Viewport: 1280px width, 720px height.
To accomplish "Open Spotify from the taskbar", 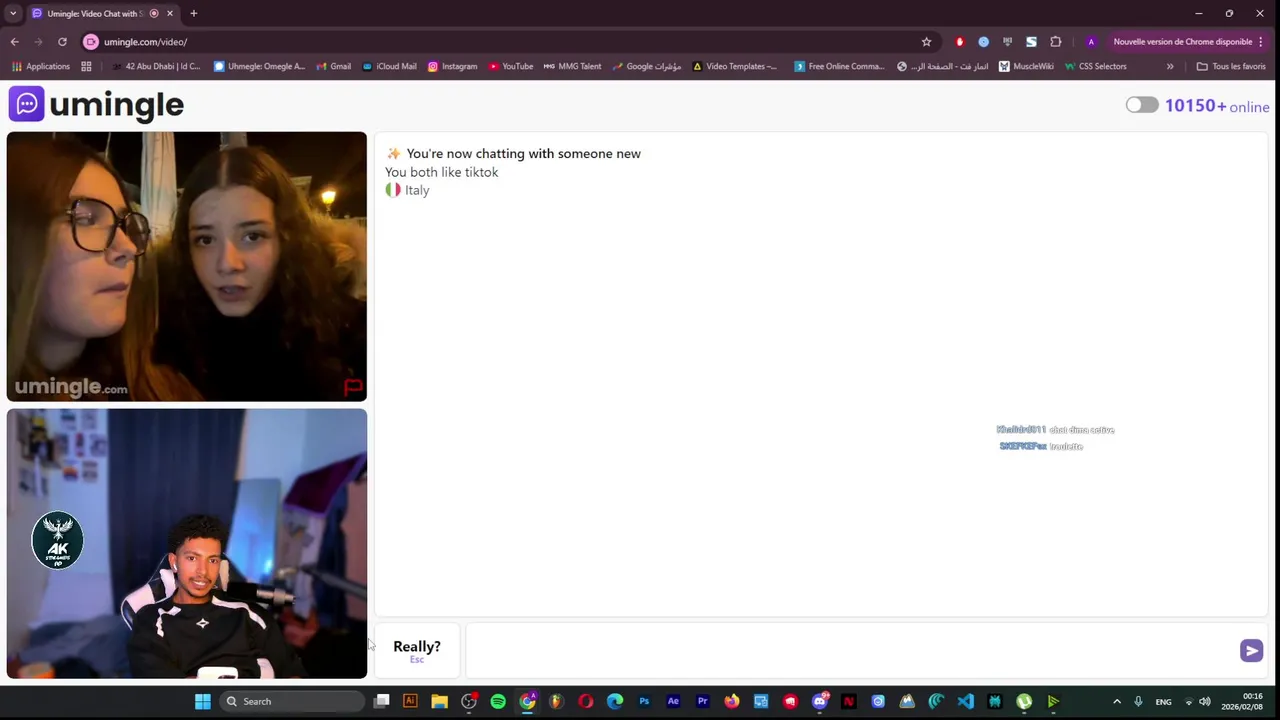I will pyautogui.click(x=498, y=701).
